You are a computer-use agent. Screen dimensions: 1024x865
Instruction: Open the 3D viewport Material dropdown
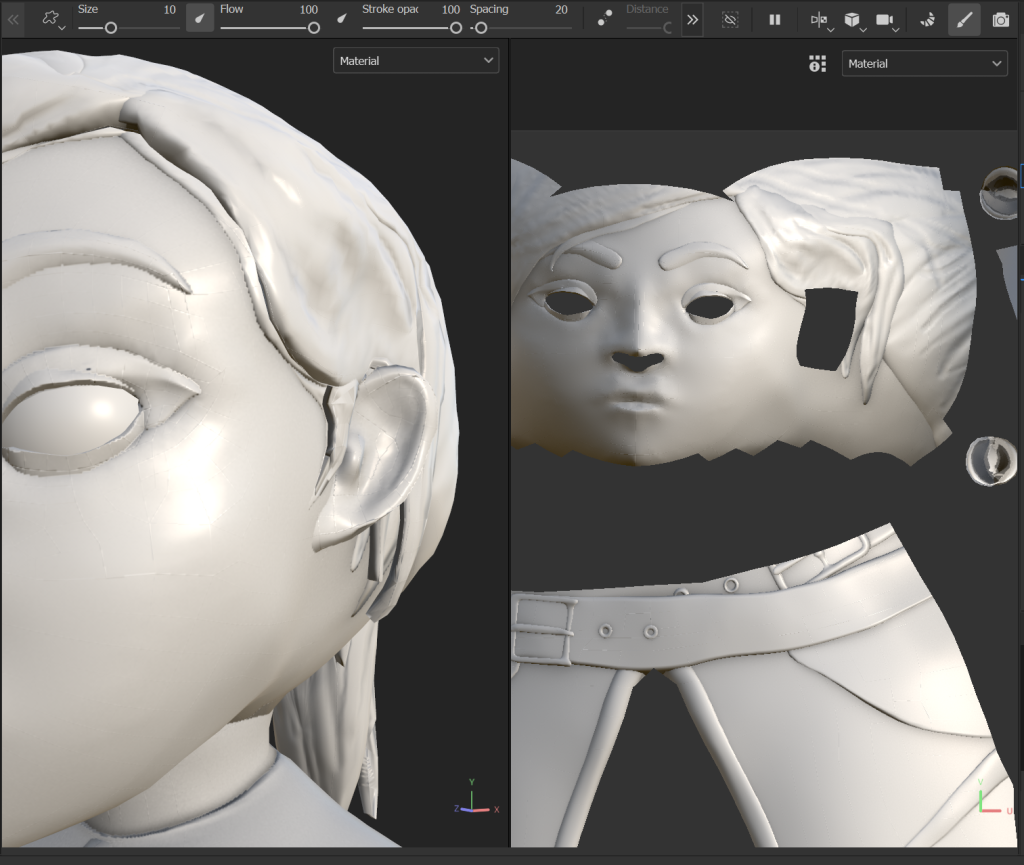(x=416, y=61)
